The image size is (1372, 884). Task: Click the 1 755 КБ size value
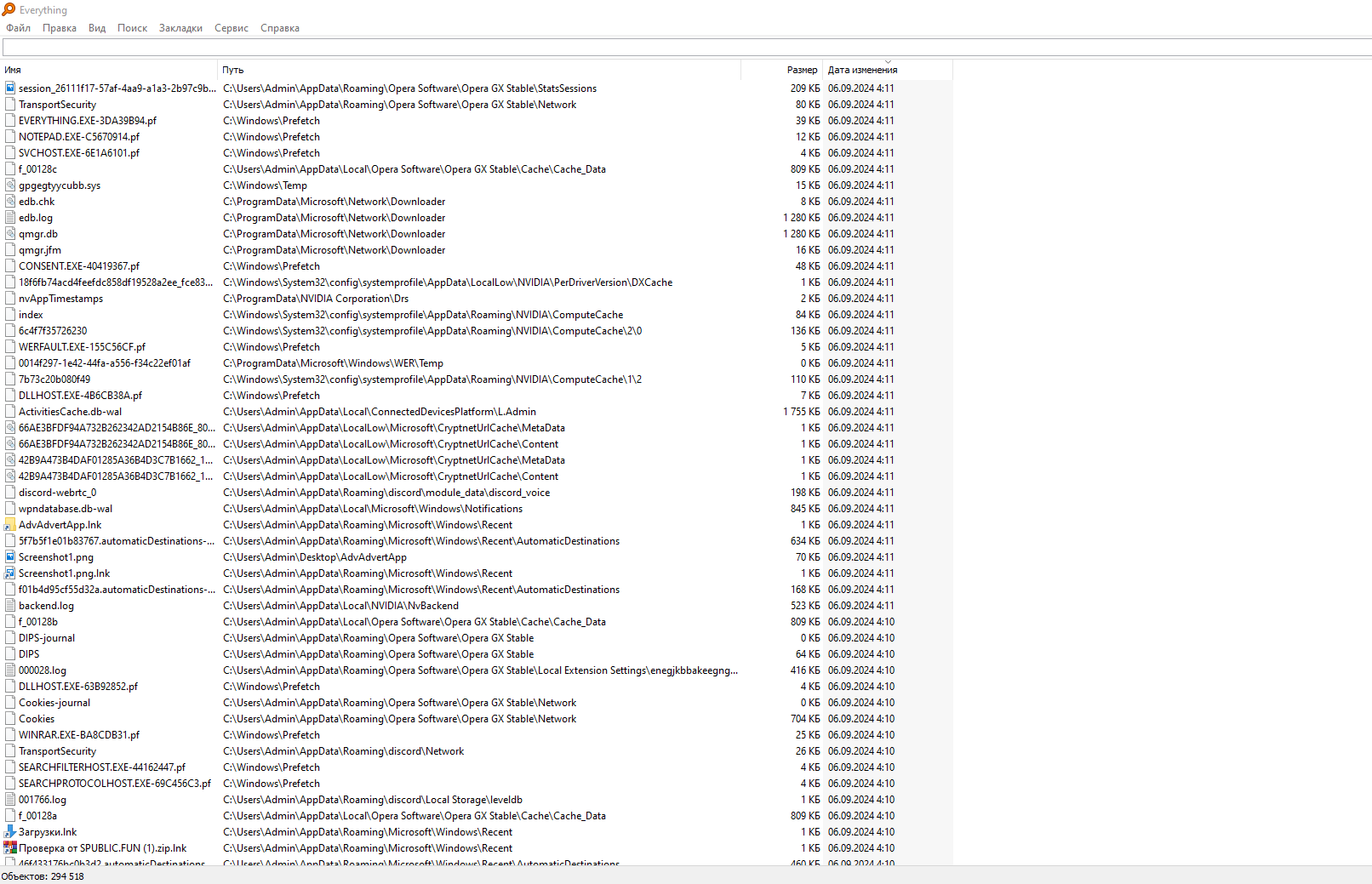(802, 412)
